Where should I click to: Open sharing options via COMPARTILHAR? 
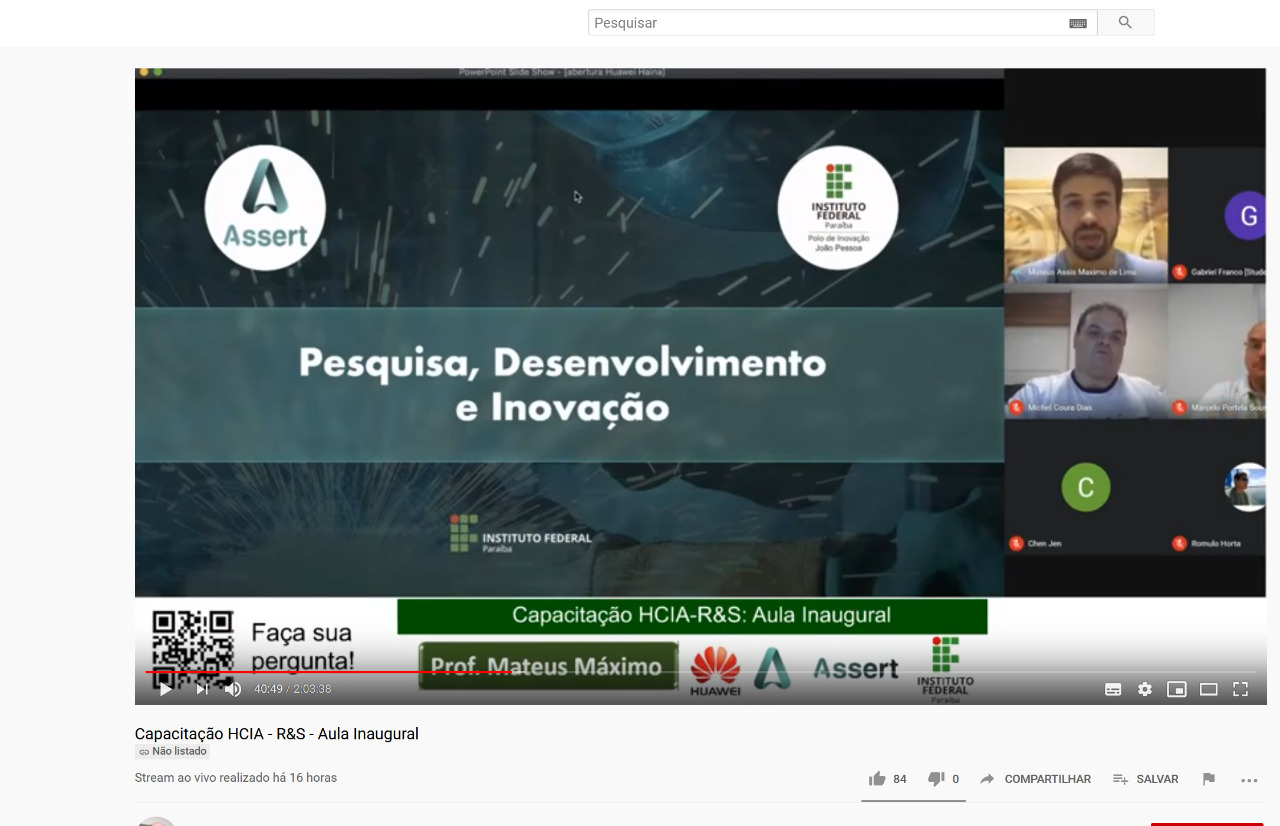[x=1035, y=778]
